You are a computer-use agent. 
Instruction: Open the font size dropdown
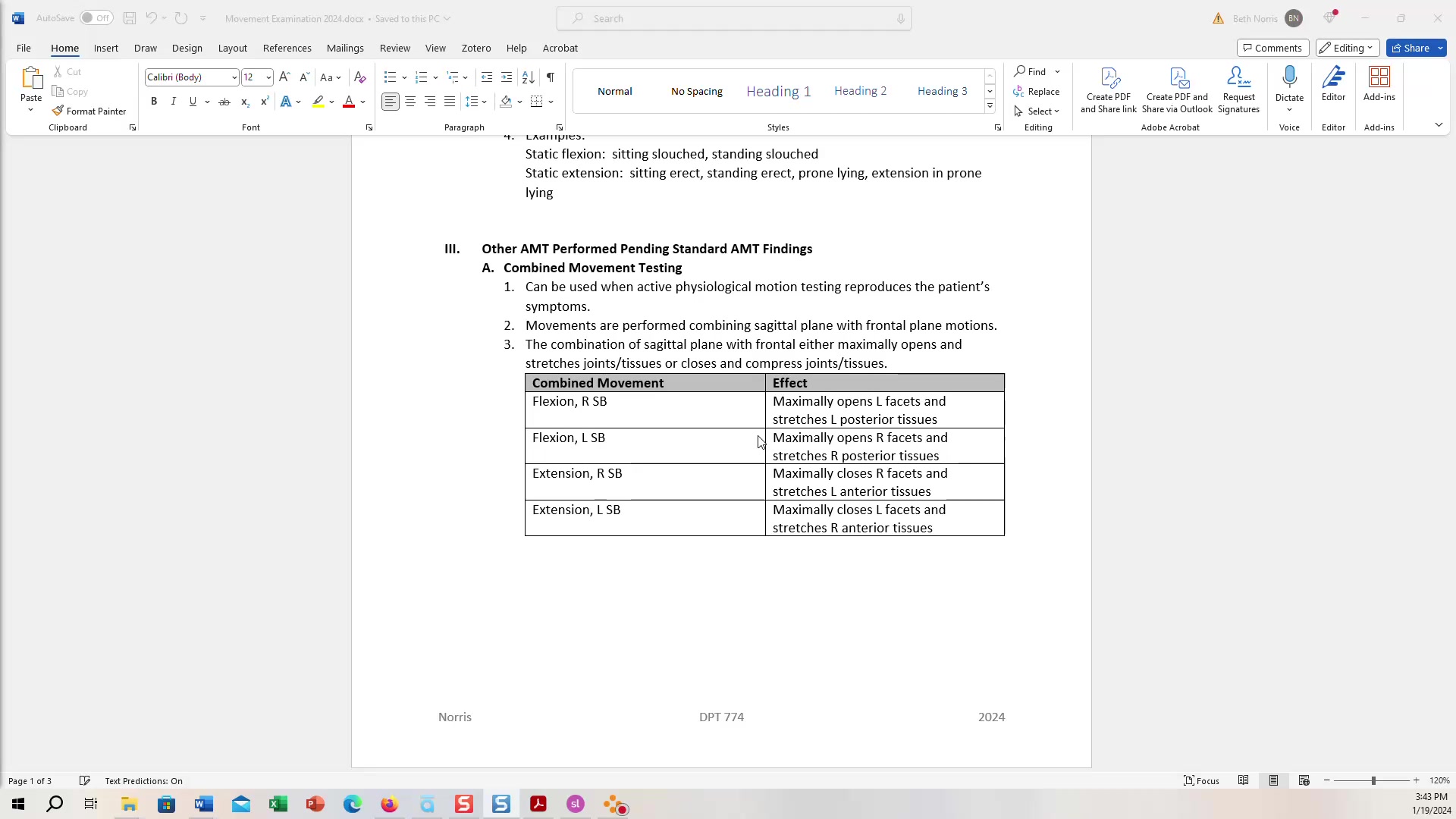point(268,77)
